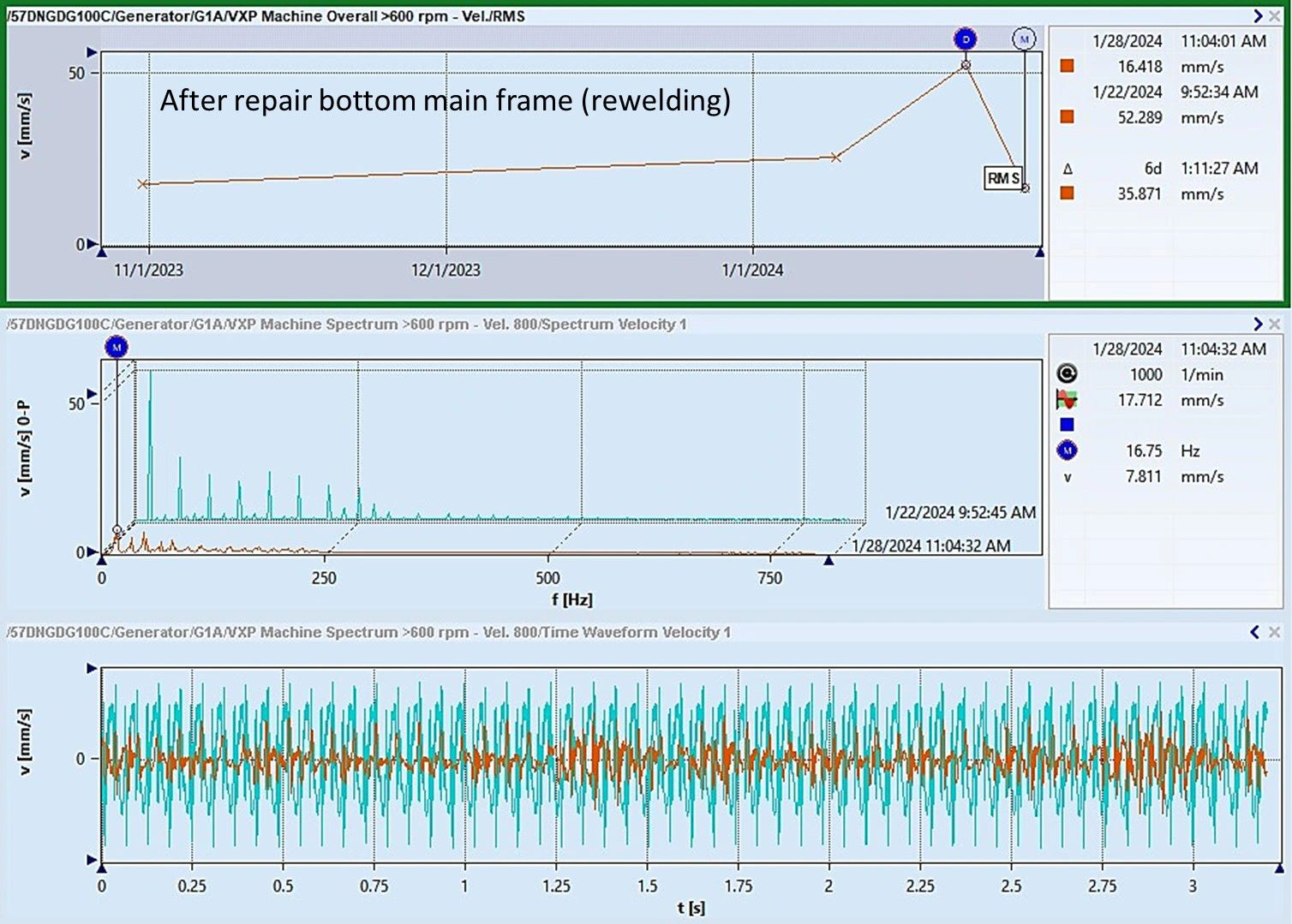Click the 9:52:34 AM timestamp in trend legend
Image resolution: width=1292 pixels, height=924 pixels.
pyautogui.click(x=1219, y=92)
